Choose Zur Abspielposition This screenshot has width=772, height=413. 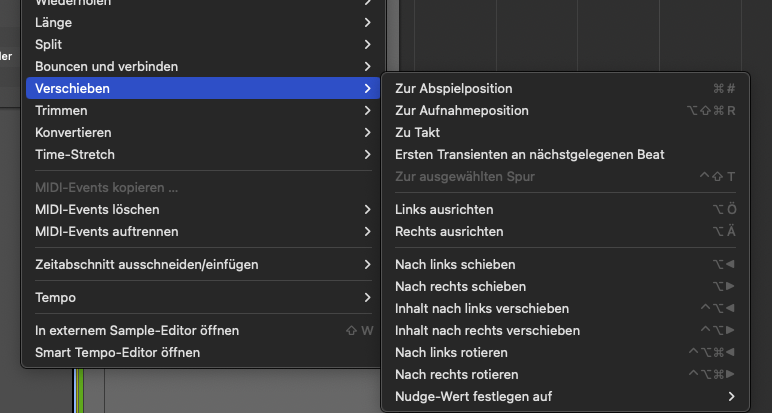(x=565, y=89)
